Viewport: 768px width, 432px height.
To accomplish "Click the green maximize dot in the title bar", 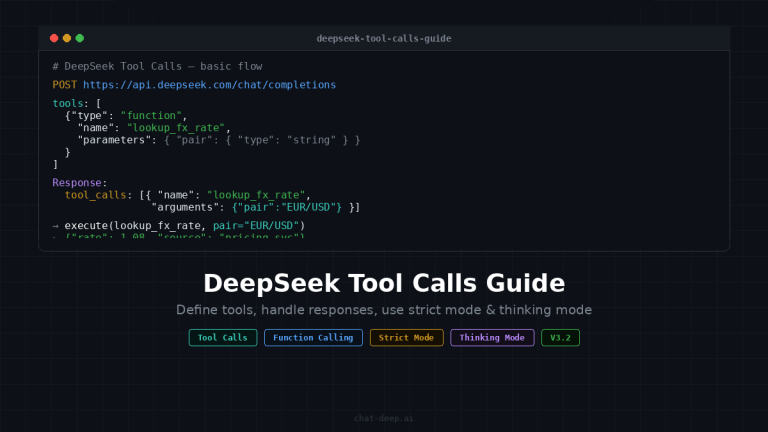I will click(79, 38).
